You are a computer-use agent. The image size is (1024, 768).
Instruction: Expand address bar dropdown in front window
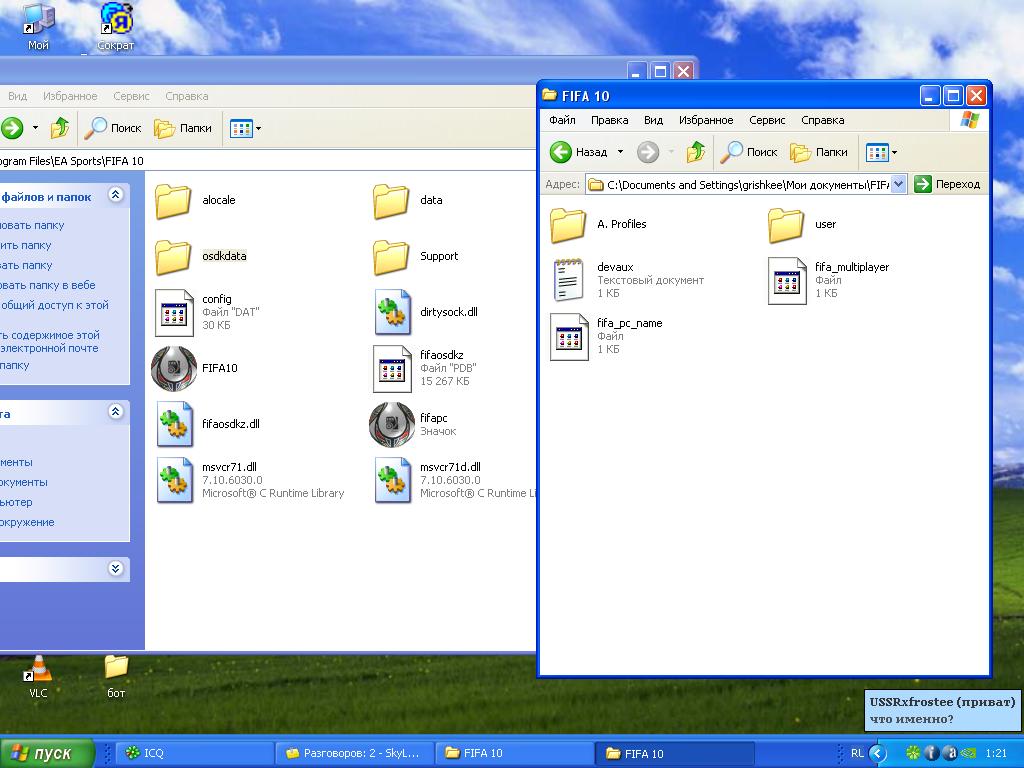tap(899, 185)
